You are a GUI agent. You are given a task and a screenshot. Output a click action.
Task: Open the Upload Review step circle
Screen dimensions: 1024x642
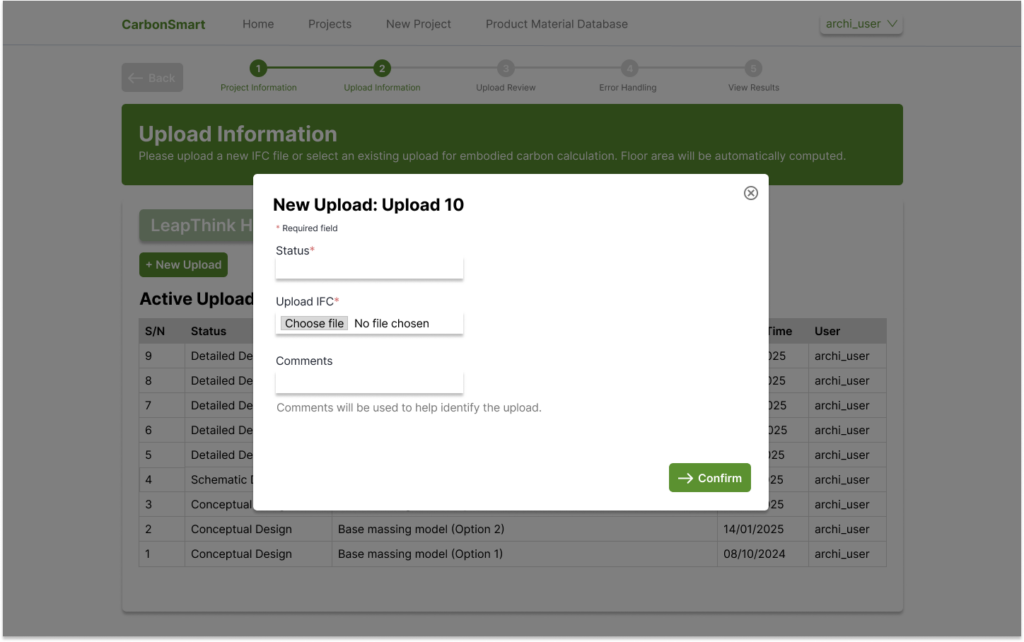click(506, 70)
